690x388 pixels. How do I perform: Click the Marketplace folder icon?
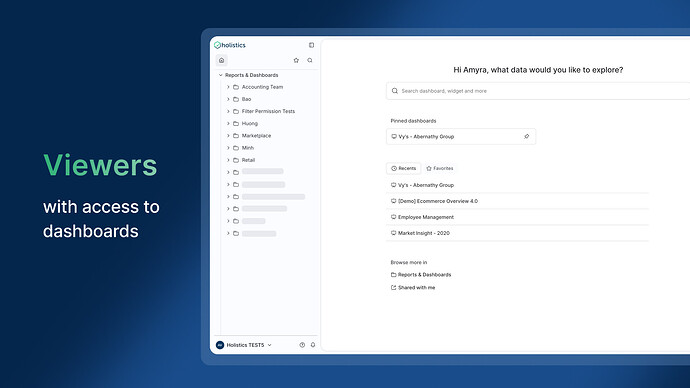pos(236,136)
